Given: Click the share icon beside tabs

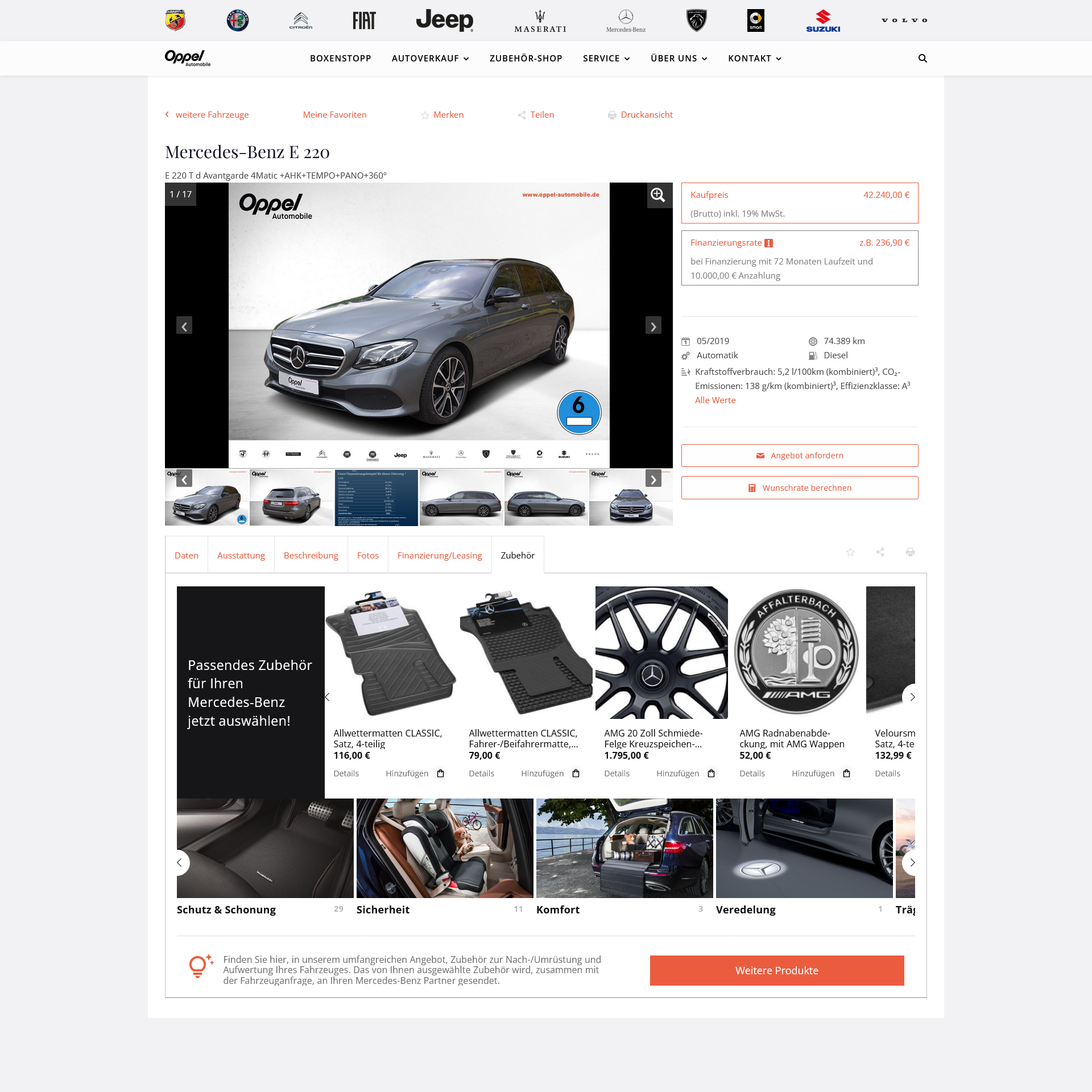Looking at the screenshot, I should [880, 552].
